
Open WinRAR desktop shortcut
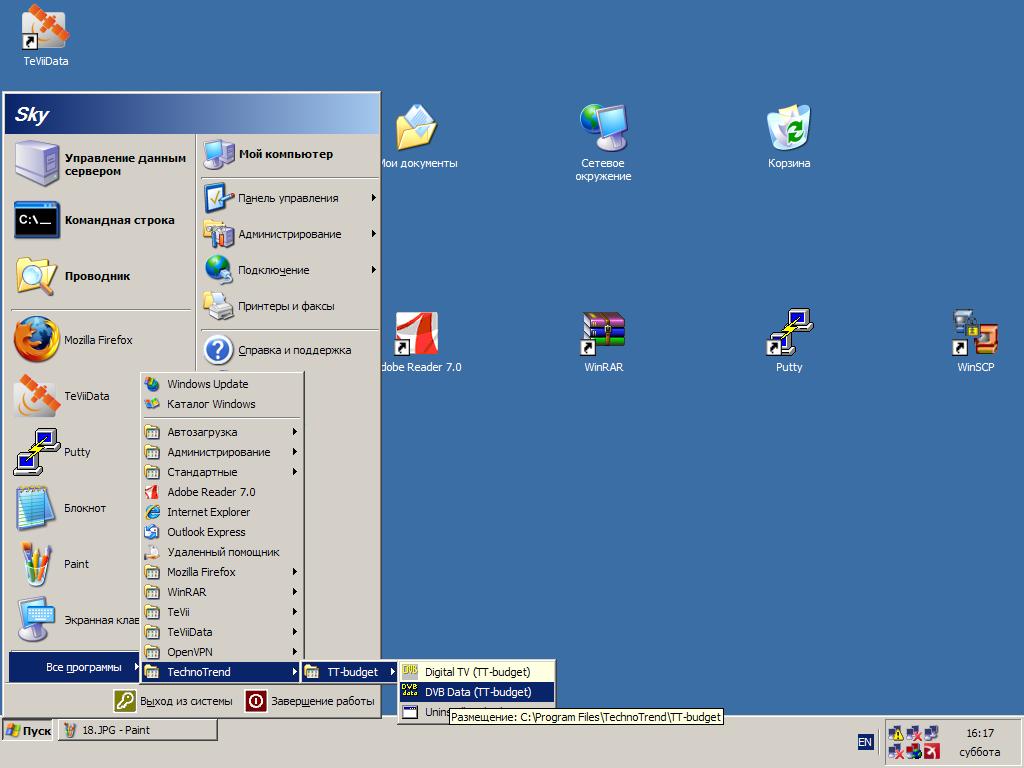point(603,341)
